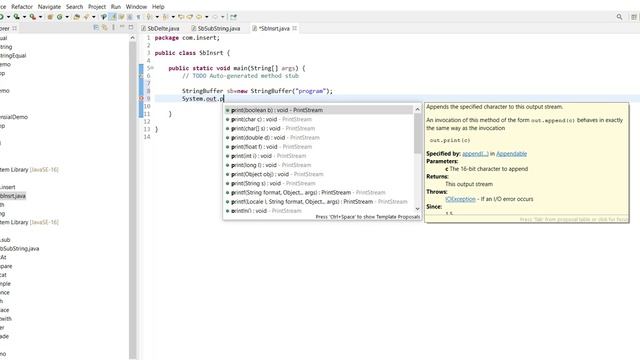Image resolution: width=640 pixels, height=360 pixels.
Task: Select print(char c) proposal
Action: [319, 119]
